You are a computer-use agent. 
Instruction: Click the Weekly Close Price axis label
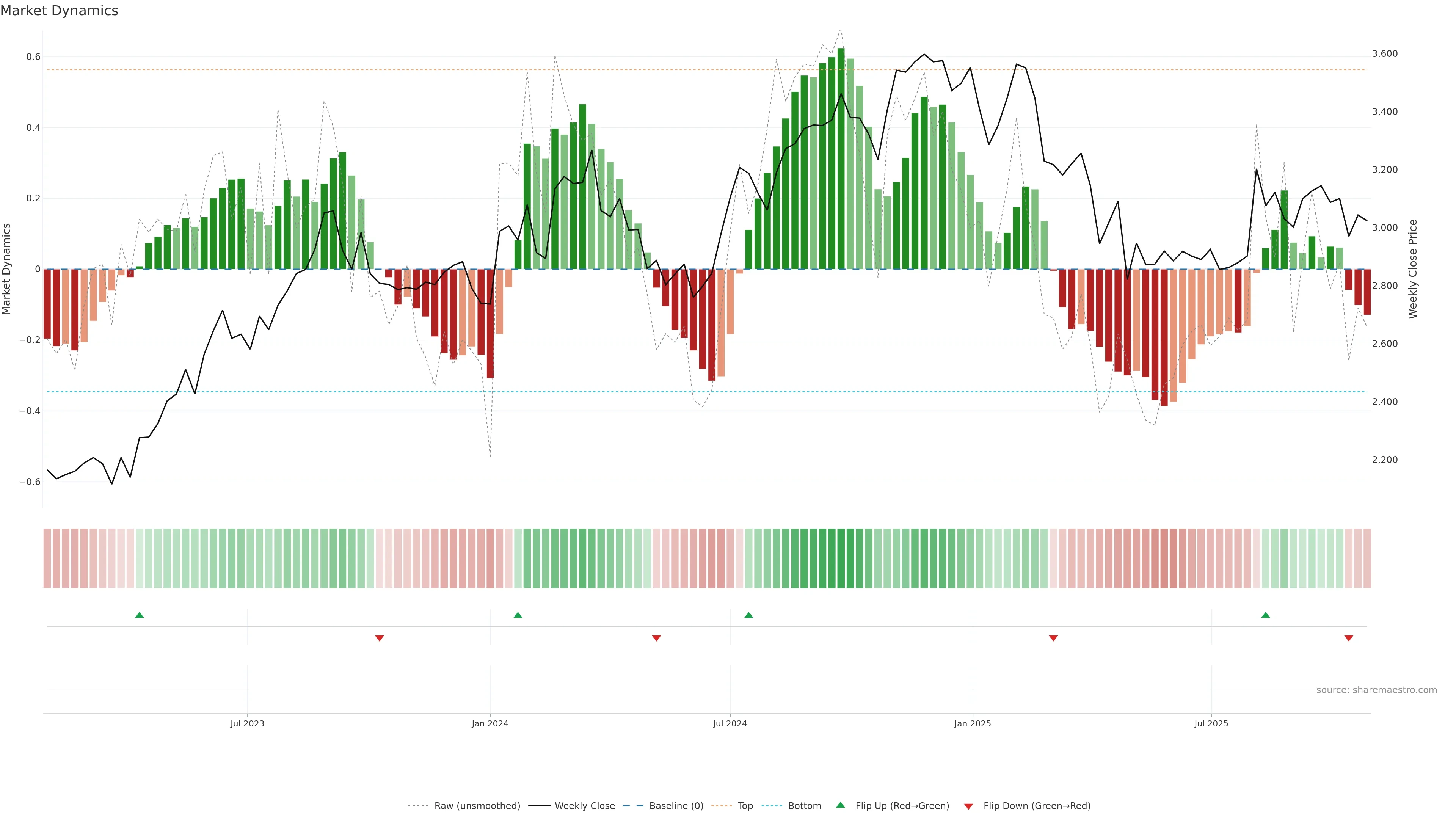(x=1412, y=269)
